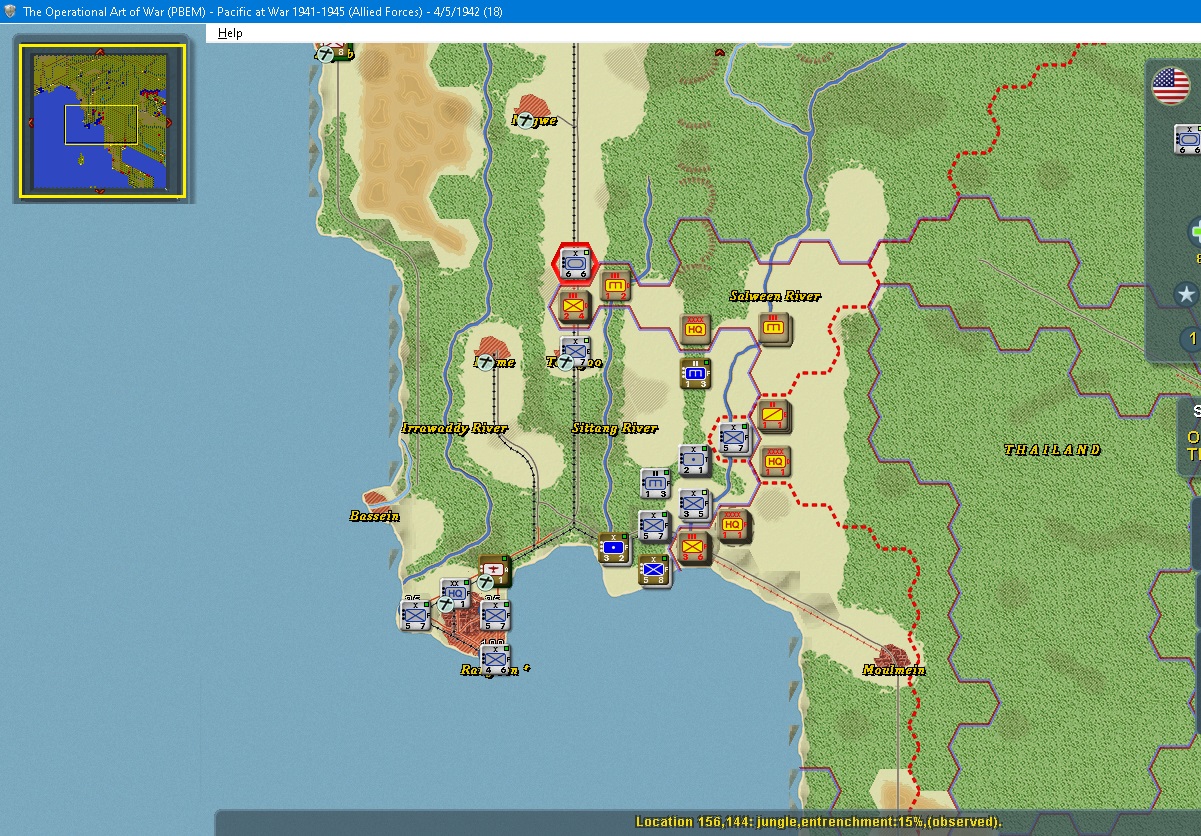The height and width of the screenshot is (836, 1201).
Task: Select the armored unit 6-6 in the red hex
Action: [575, 264]
